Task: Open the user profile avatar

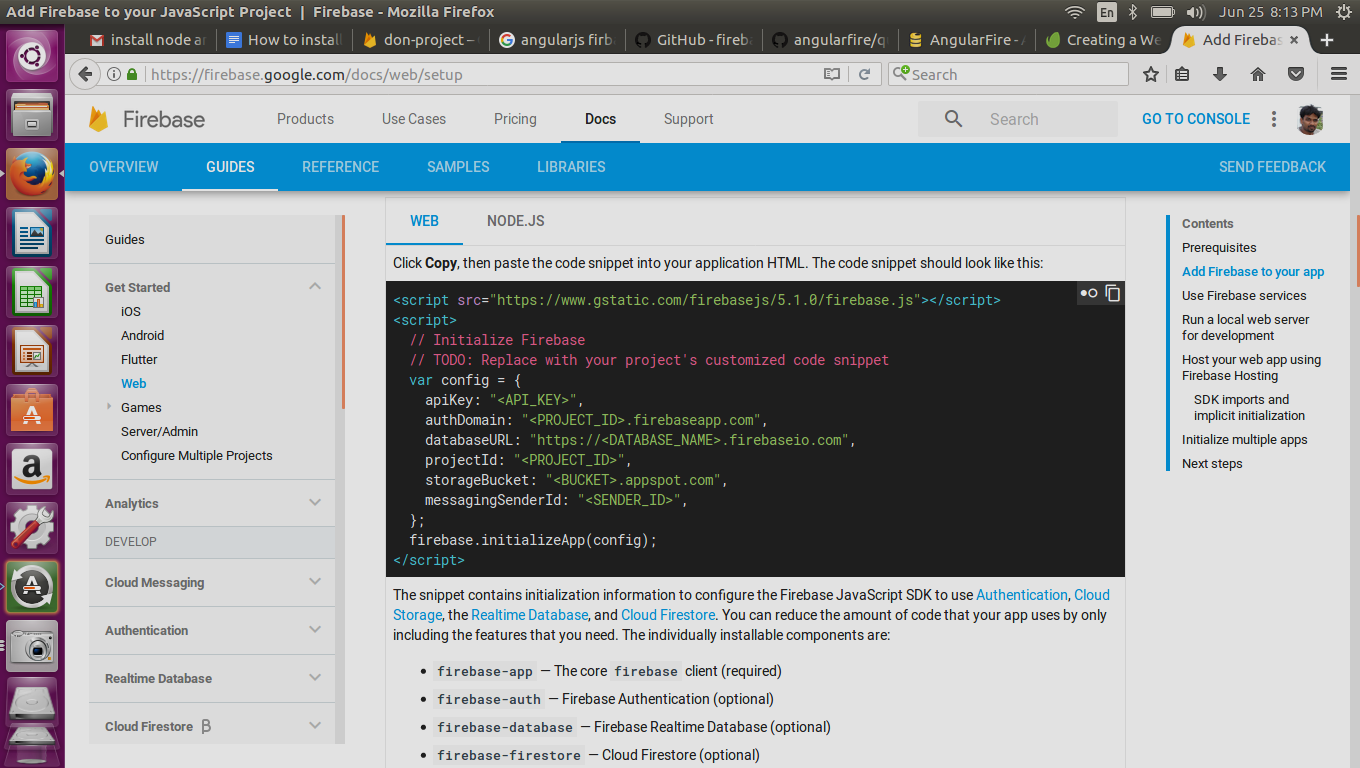Action: point(1310,119)
